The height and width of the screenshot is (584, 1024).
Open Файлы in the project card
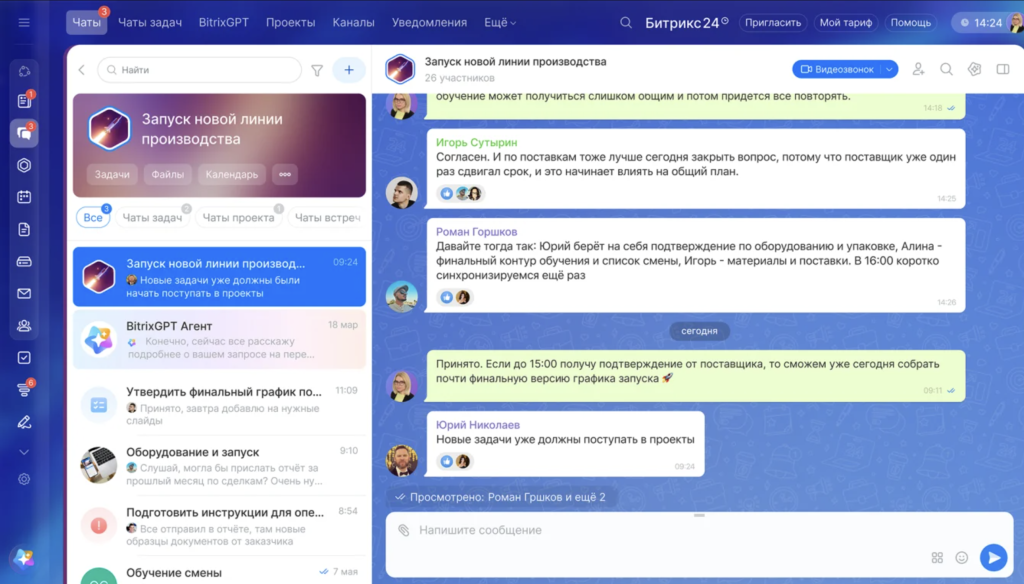pyautogui.click(x=167, y=174)
